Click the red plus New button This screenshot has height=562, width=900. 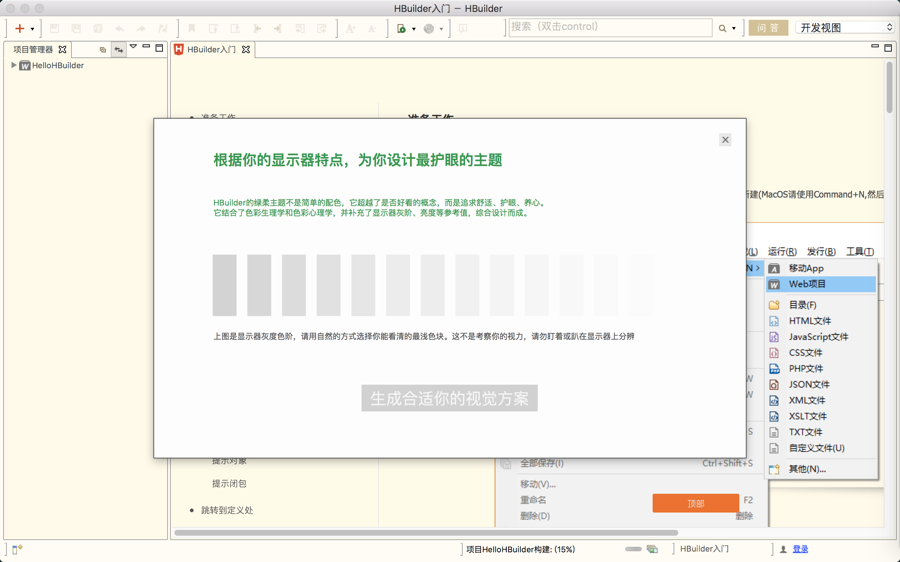20,28
